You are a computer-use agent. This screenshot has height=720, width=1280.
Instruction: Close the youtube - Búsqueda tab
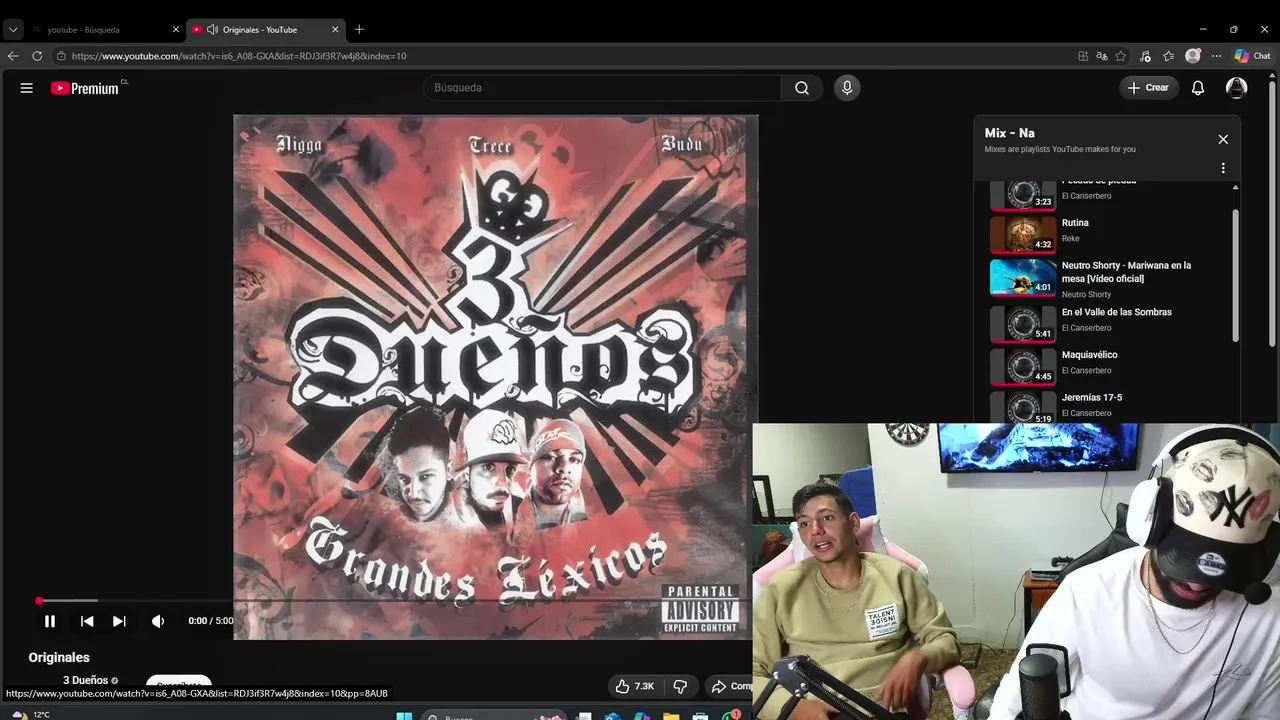tap(176, 30)
